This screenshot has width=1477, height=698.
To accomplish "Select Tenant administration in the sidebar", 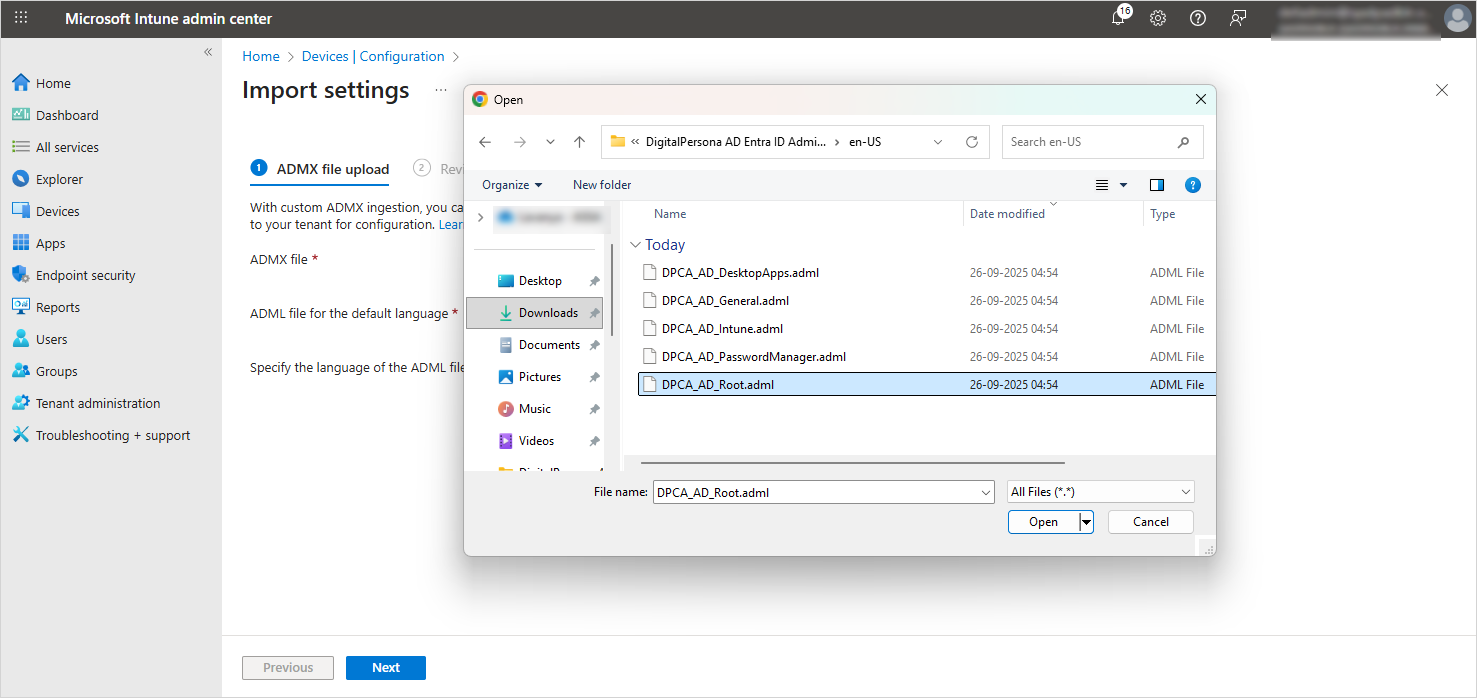I will (x=96, y=402).
